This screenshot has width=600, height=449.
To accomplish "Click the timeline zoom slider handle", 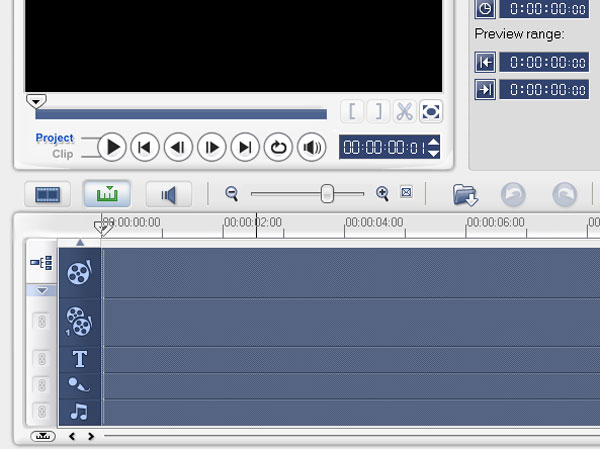I will tap(327, 194).
